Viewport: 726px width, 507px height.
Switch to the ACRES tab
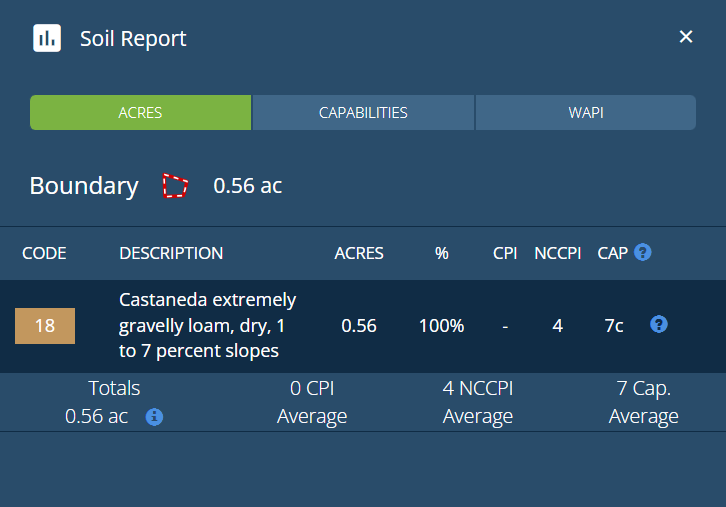[140, 113]
